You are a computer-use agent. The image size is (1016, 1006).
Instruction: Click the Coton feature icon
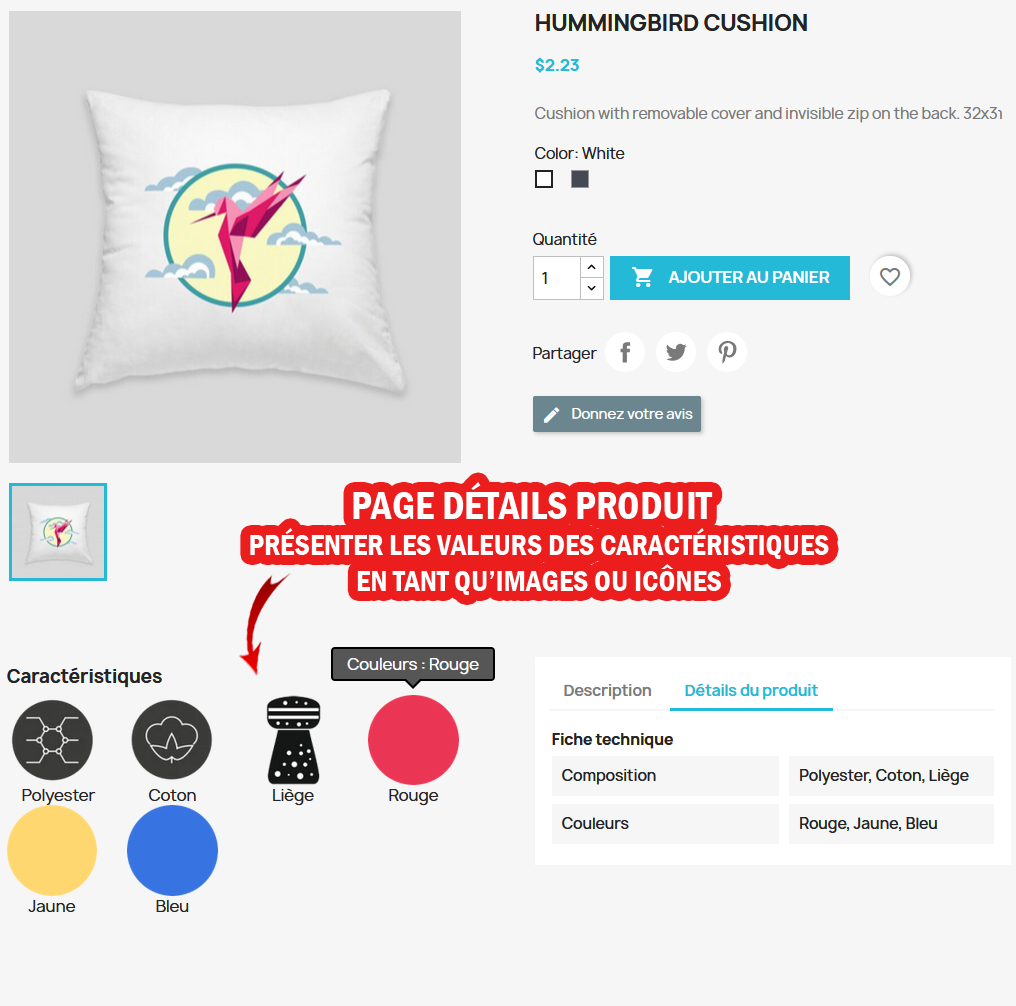pyautogui.click(x=172, y=740)
